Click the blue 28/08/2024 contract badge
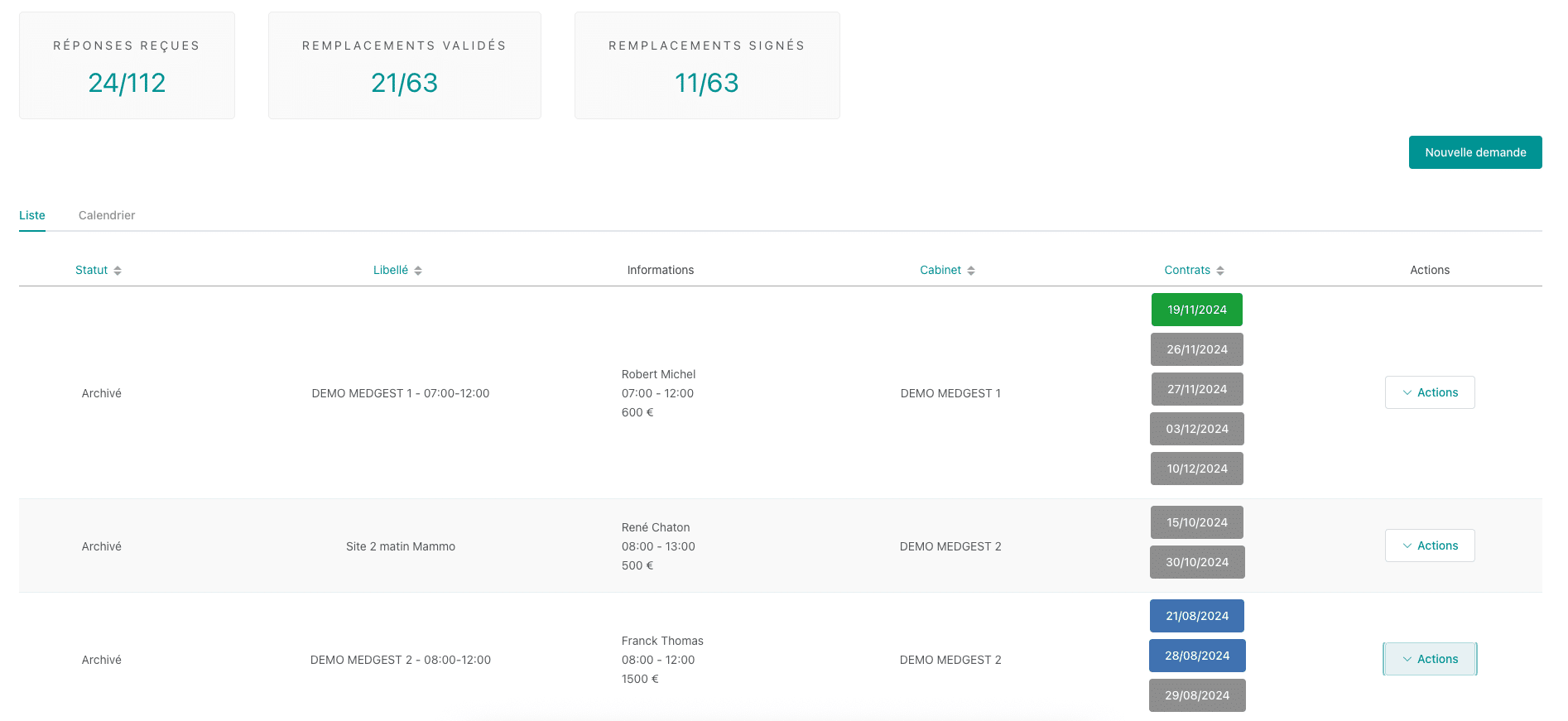The image size is (1568, 721). pos(1196,656)
